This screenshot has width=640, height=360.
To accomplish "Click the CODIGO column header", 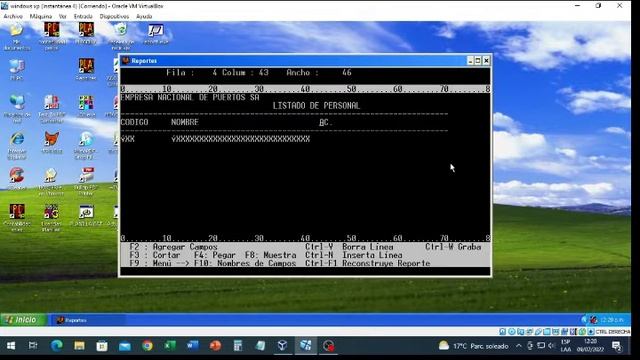I will 134,122.
